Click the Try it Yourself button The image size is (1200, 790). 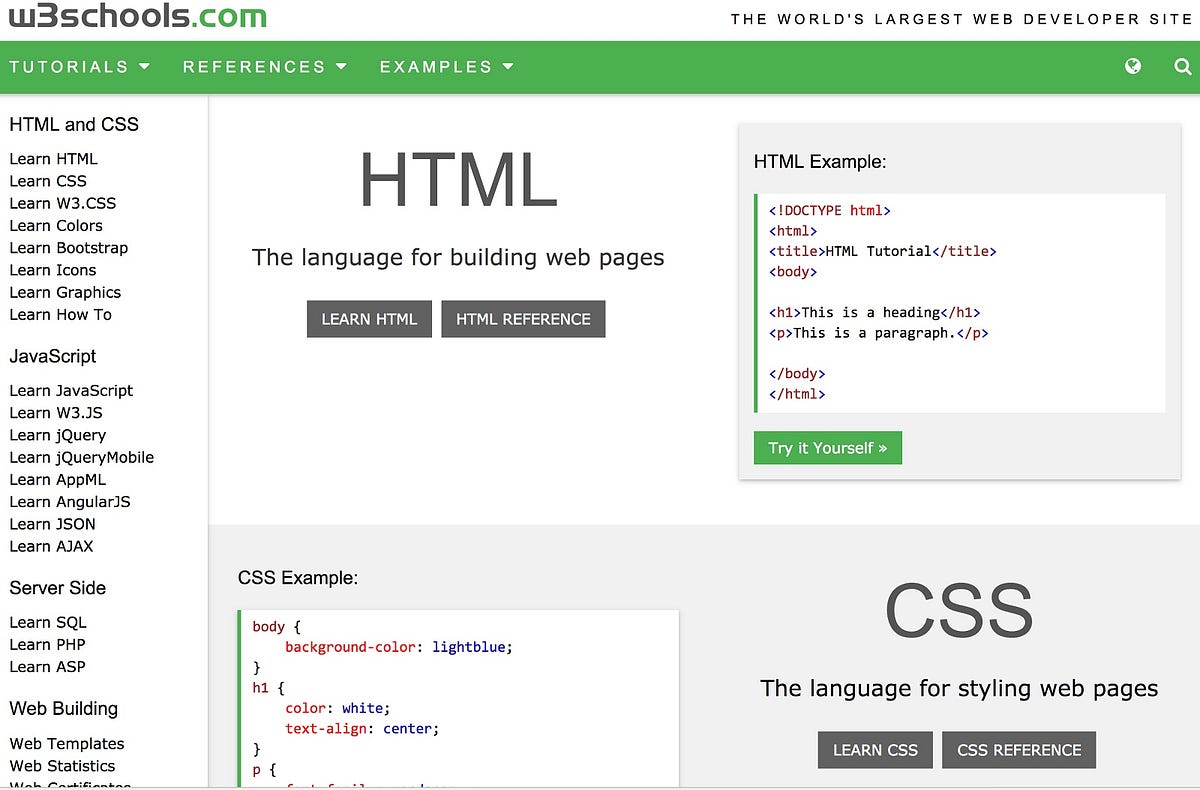pos(827,448)
